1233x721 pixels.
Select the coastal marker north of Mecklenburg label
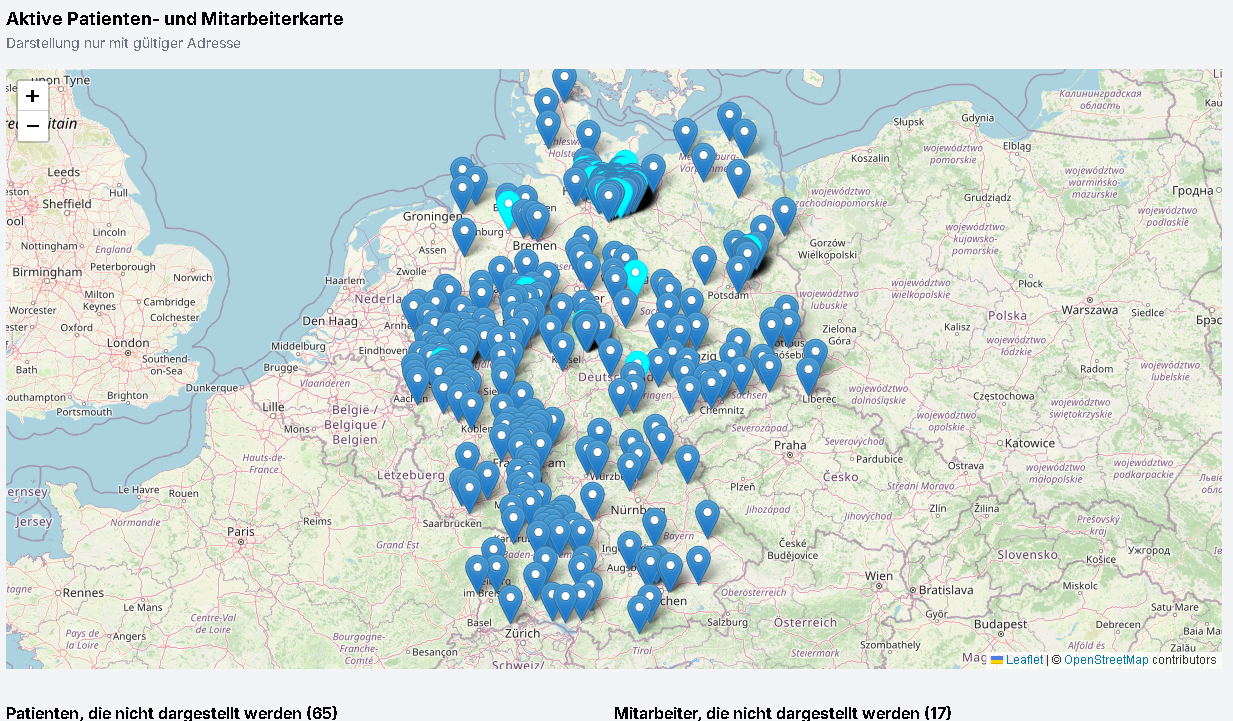click(685, 137)
